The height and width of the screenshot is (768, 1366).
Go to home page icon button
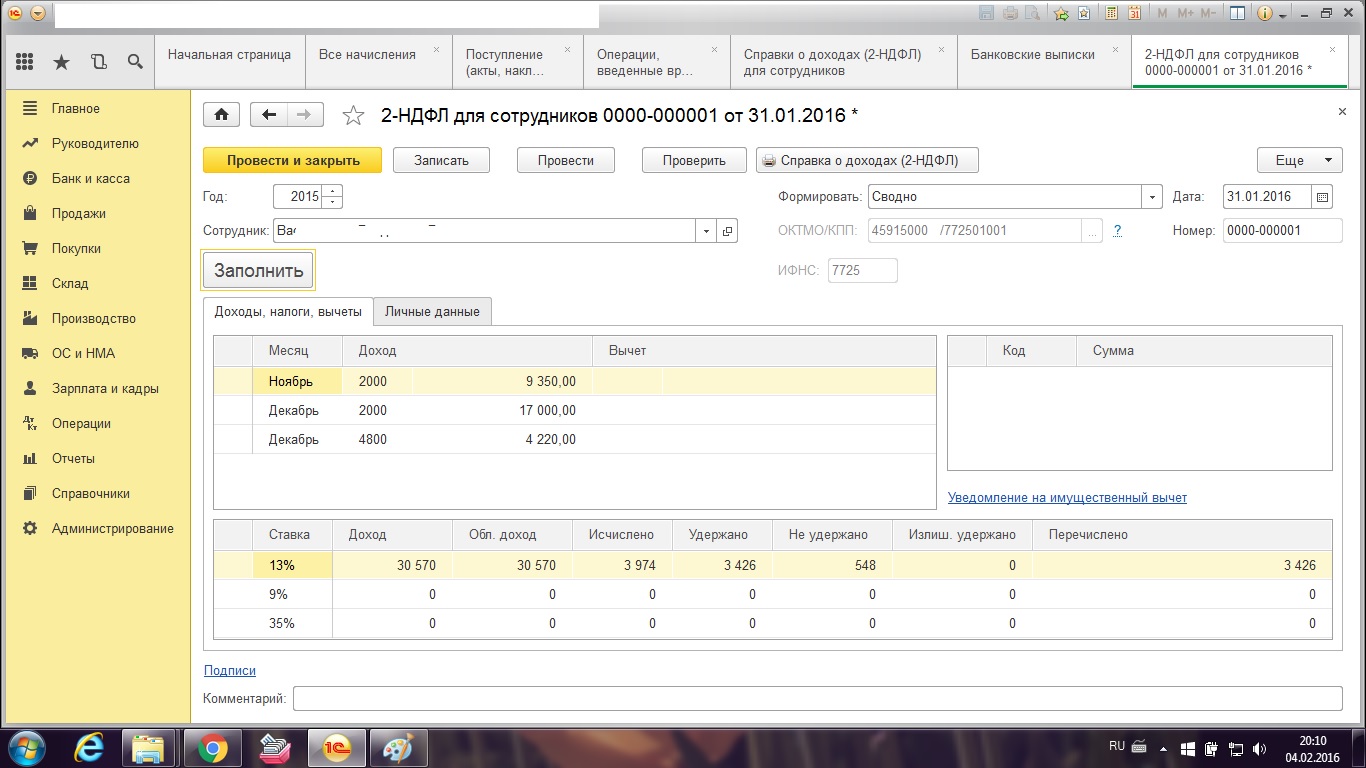221,115
